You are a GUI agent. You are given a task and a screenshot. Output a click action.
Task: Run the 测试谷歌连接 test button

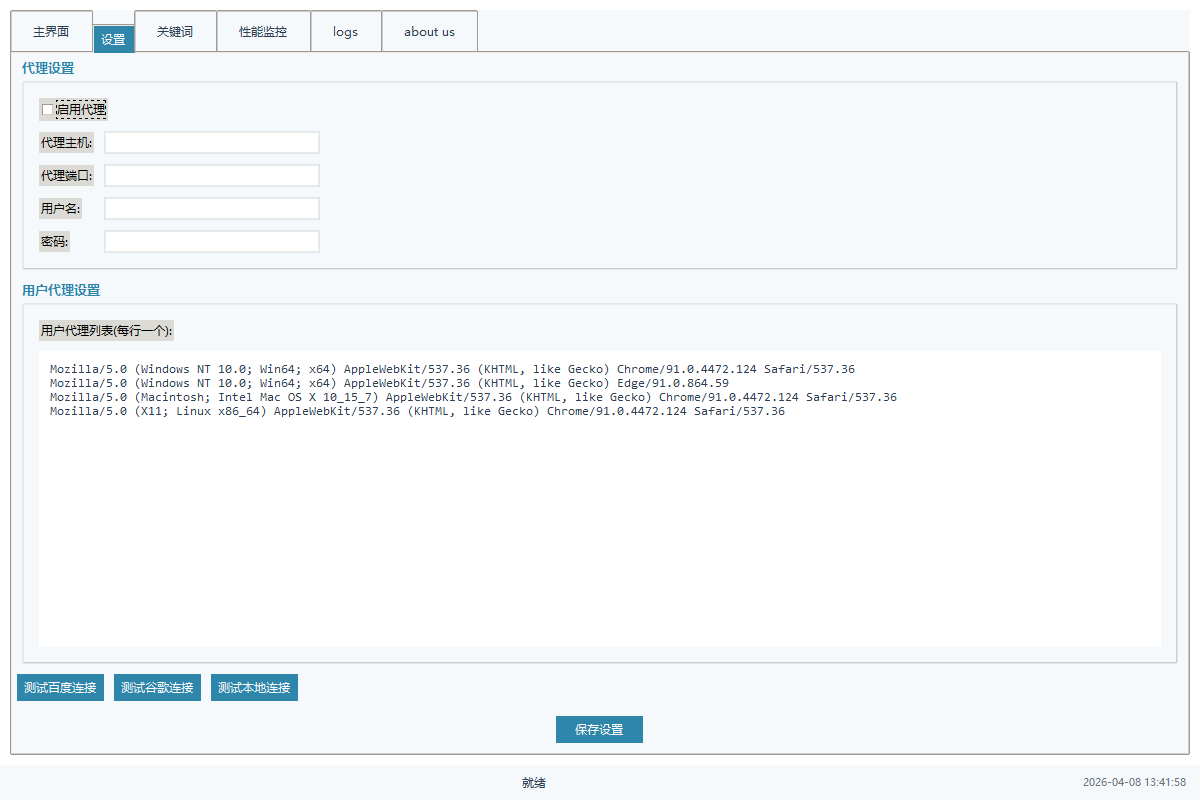pyautogui.click(x=157, y=688)
